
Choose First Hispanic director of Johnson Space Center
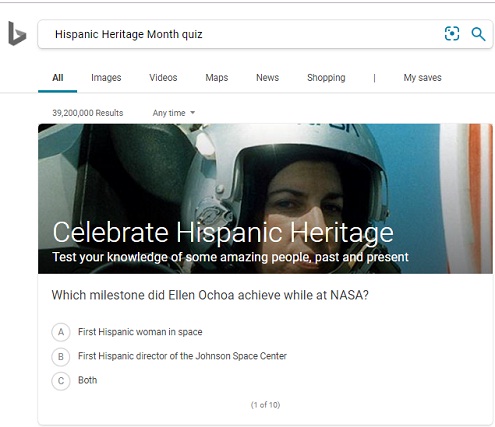(182, 356)
